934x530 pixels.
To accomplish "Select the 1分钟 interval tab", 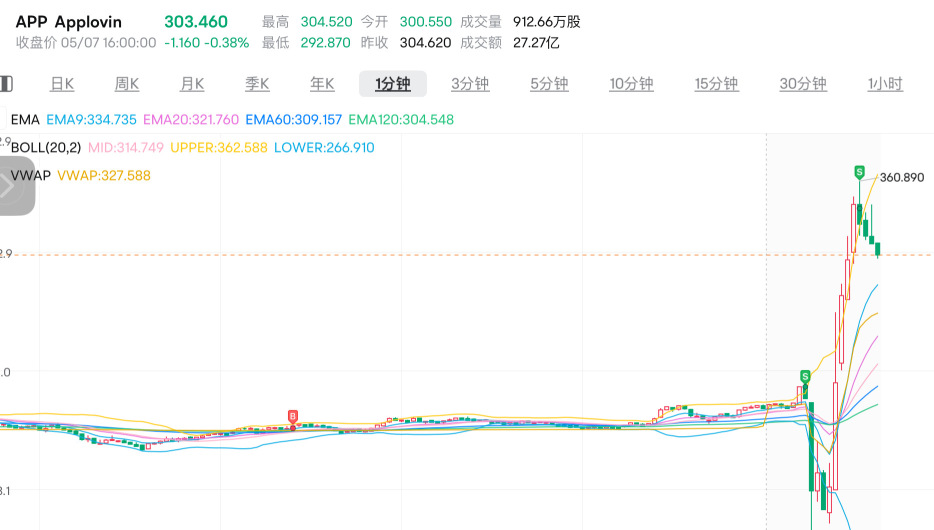I will (393, 84).
